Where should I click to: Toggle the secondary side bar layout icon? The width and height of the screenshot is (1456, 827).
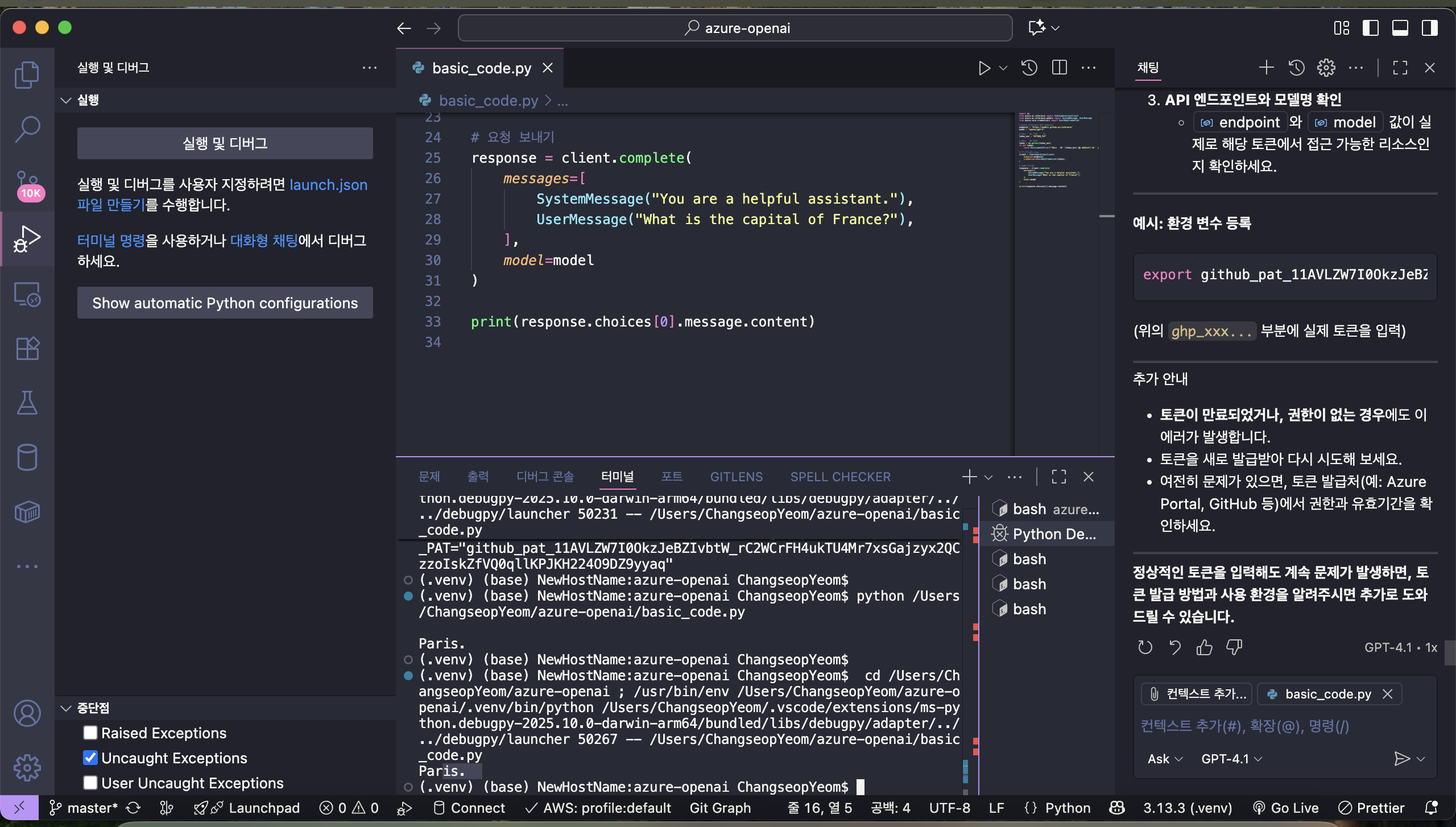[1430, 28]
